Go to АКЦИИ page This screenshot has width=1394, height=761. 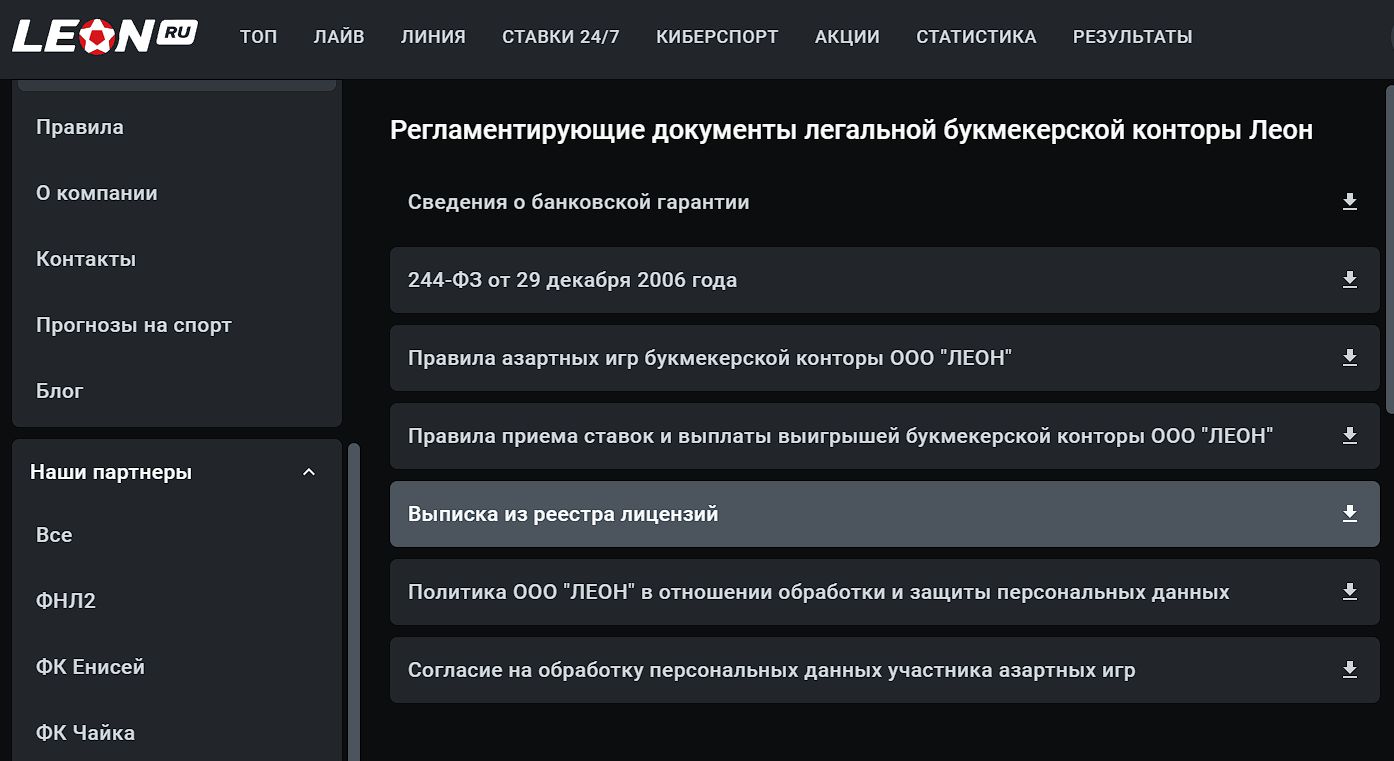click(x=847, y=37)
